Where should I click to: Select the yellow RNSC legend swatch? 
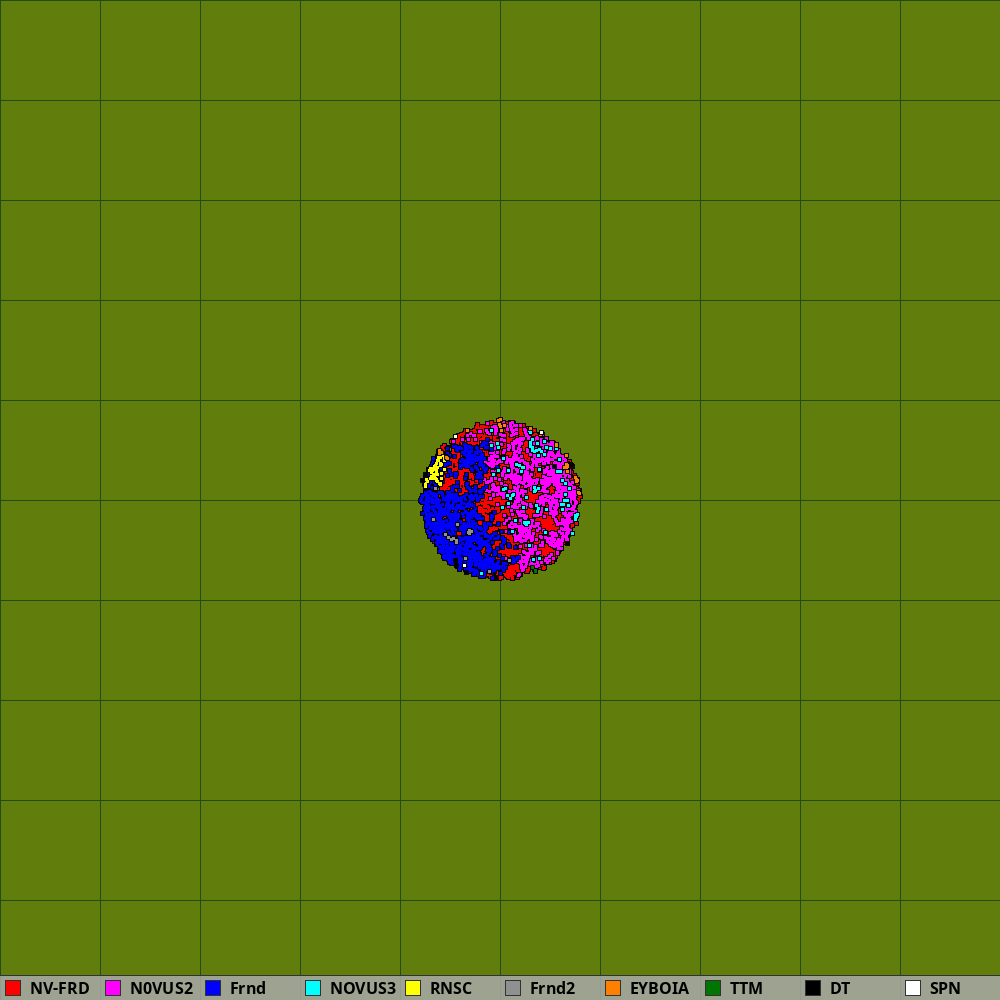pyautogui.click(x=413, y=988)
